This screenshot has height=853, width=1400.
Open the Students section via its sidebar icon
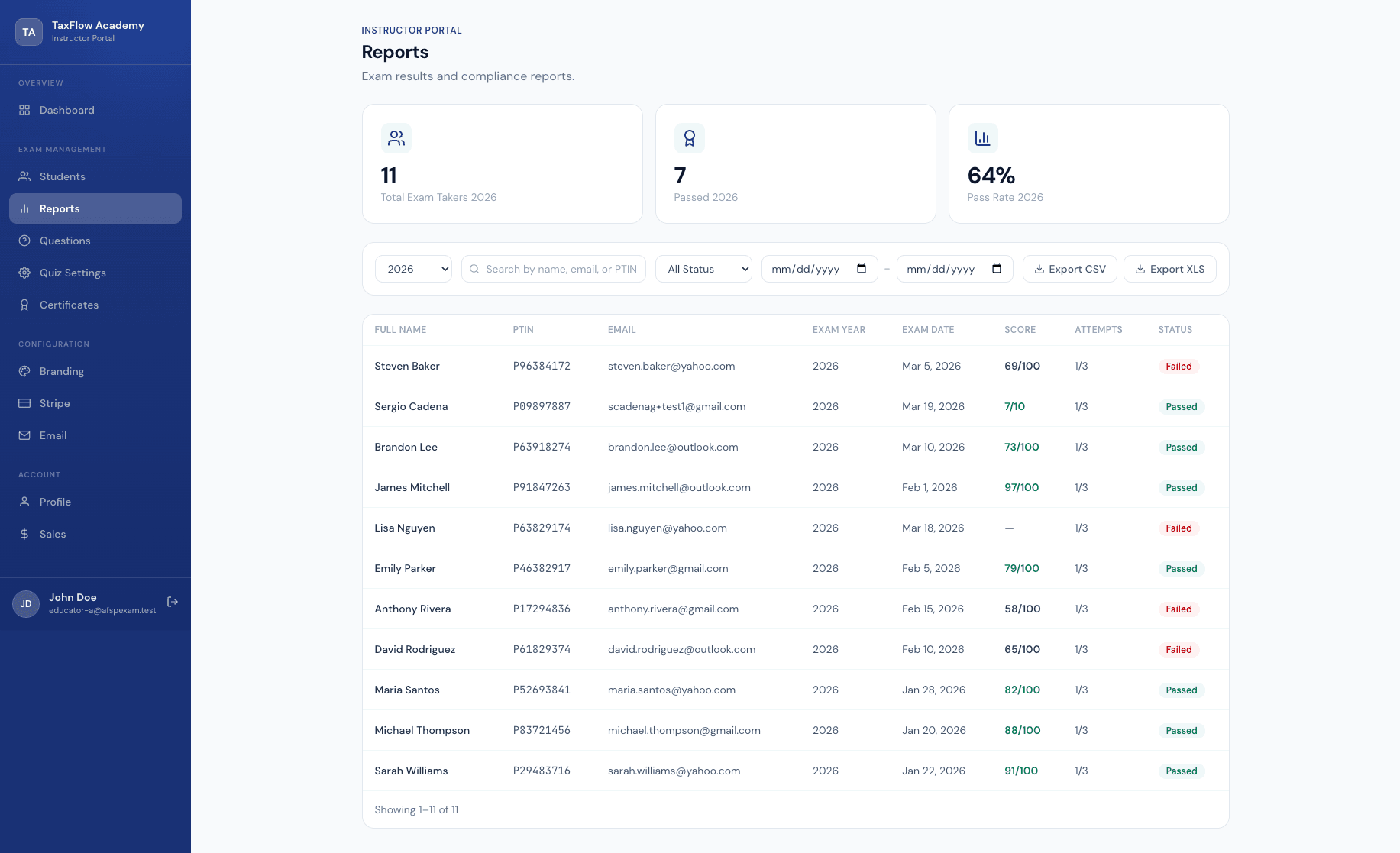click(x=24, y=176)
